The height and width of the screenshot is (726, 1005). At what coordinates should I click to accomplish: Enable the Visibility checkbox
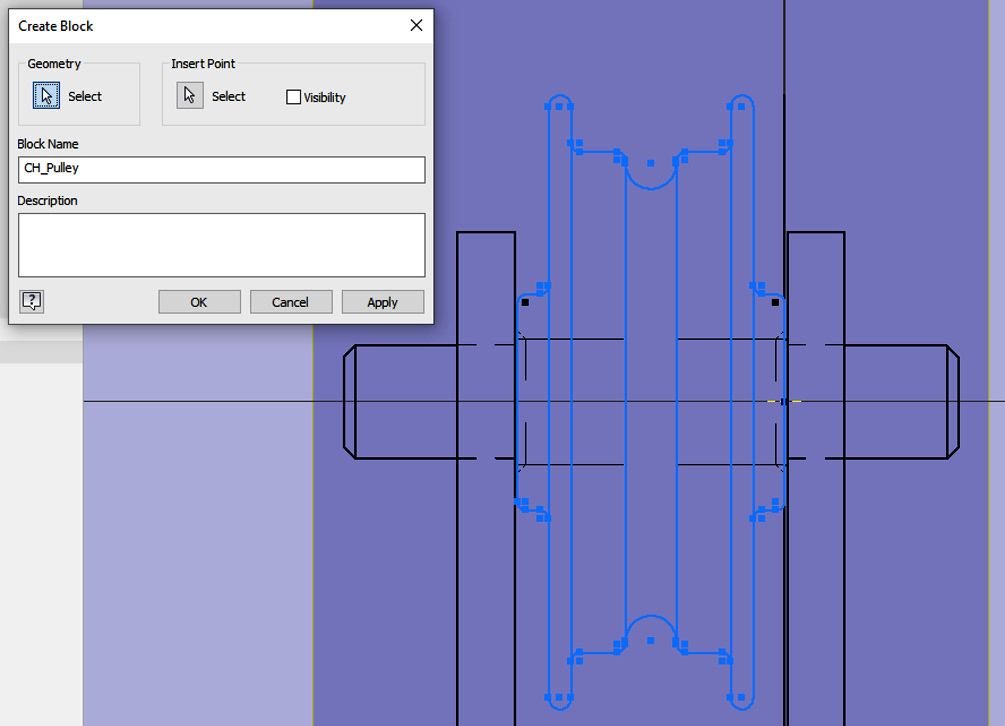tap(294, 97)
